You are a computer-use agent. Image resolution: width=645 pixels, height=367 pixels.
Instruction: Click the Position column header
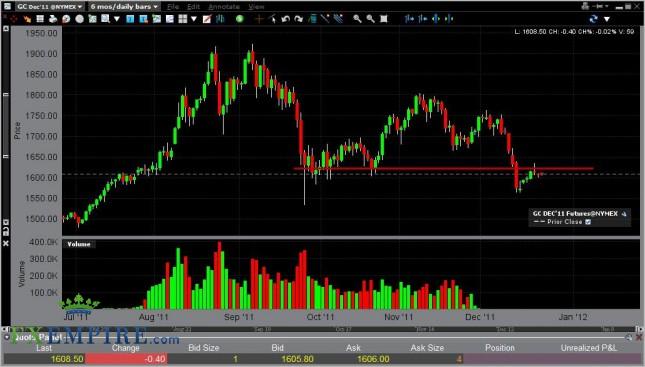click(500, 348)
